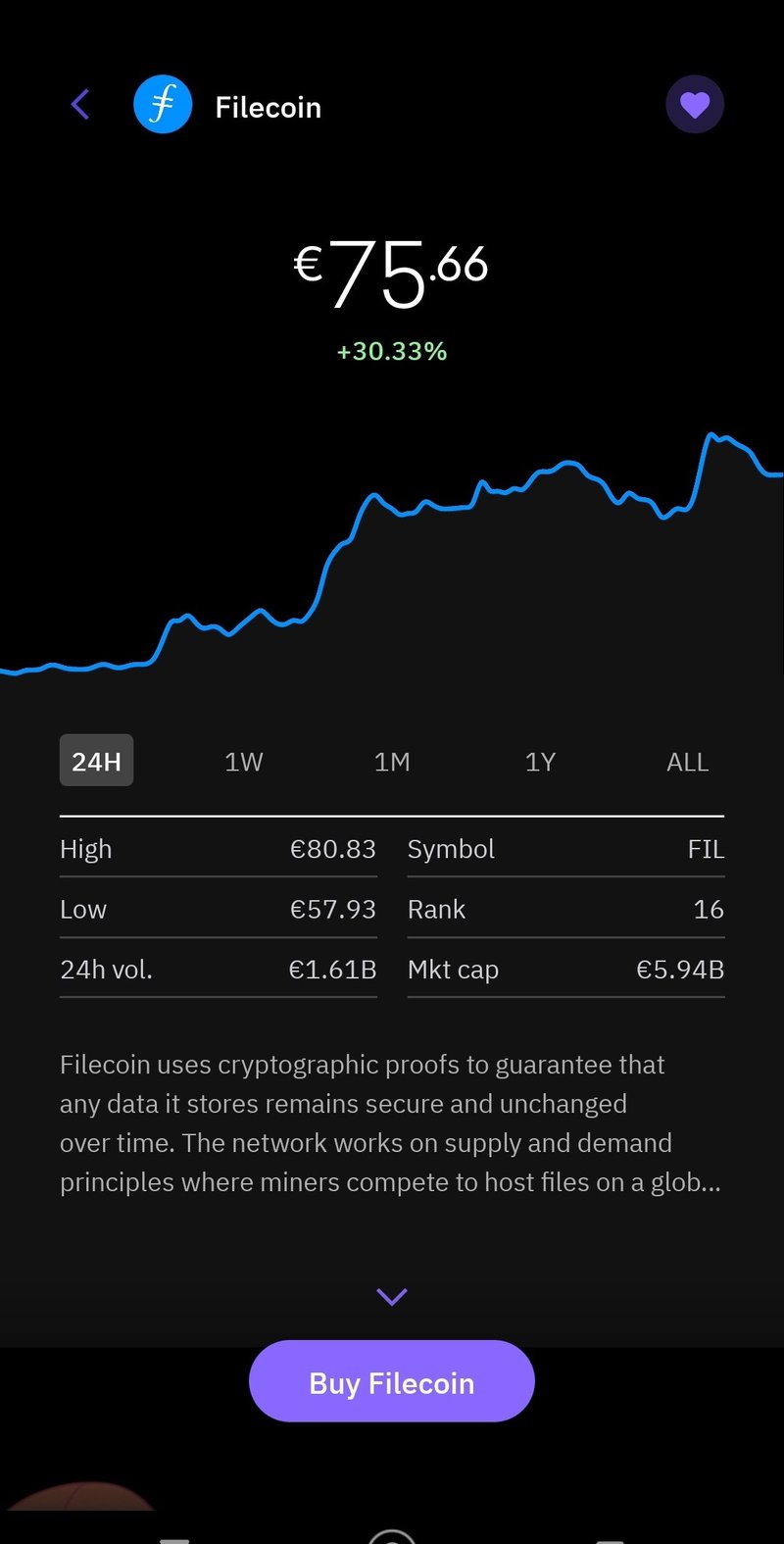Switch chart to ALL time range
Screen dimensions: 784x1544
point(687,762)
